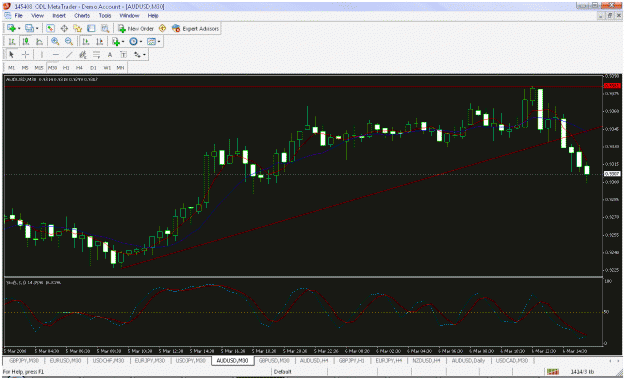
Task: Open the File menu
Action: pos(18,16)
